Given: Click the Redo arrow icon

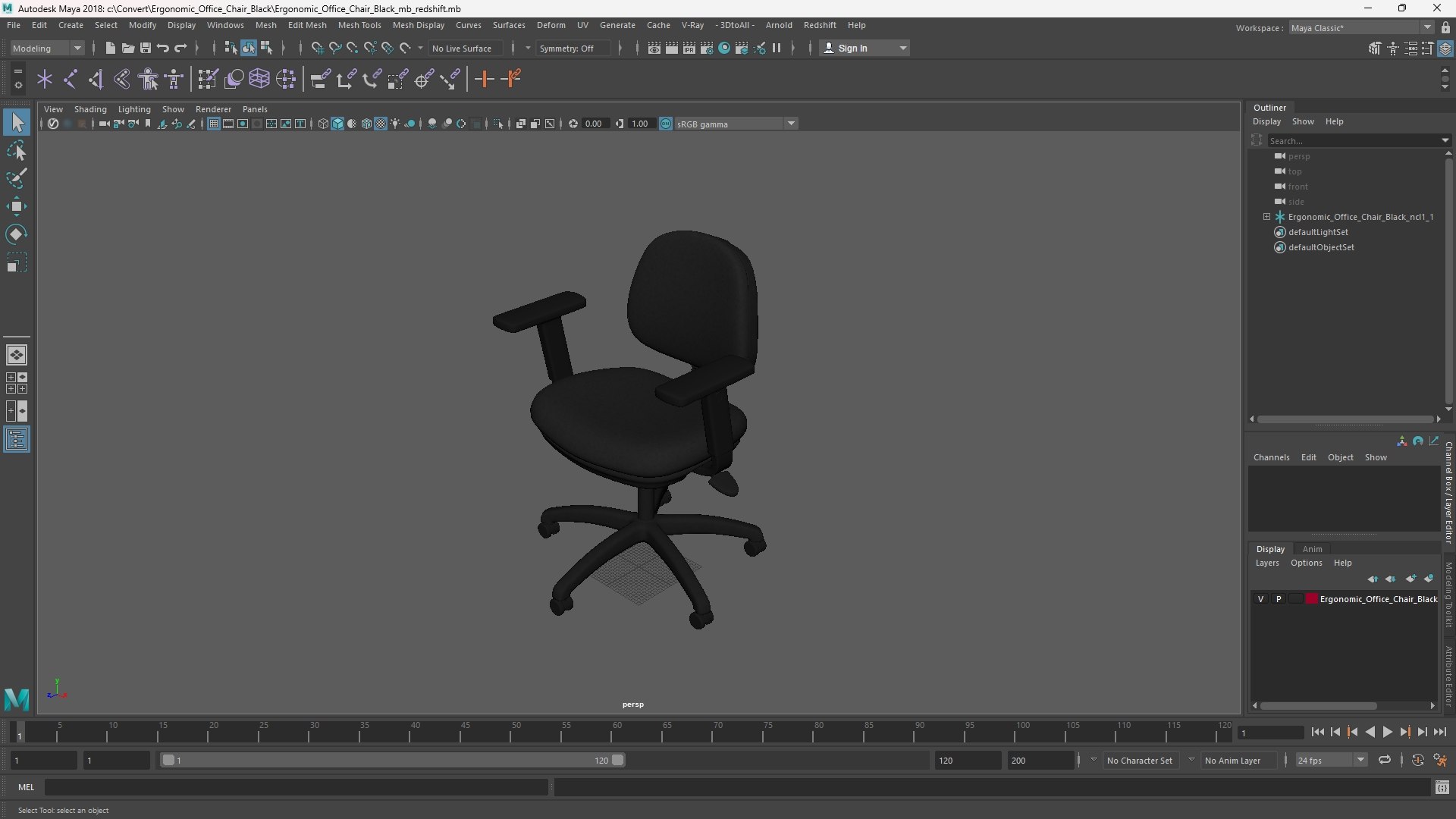Looking at the screenshot, I should 180,48.
